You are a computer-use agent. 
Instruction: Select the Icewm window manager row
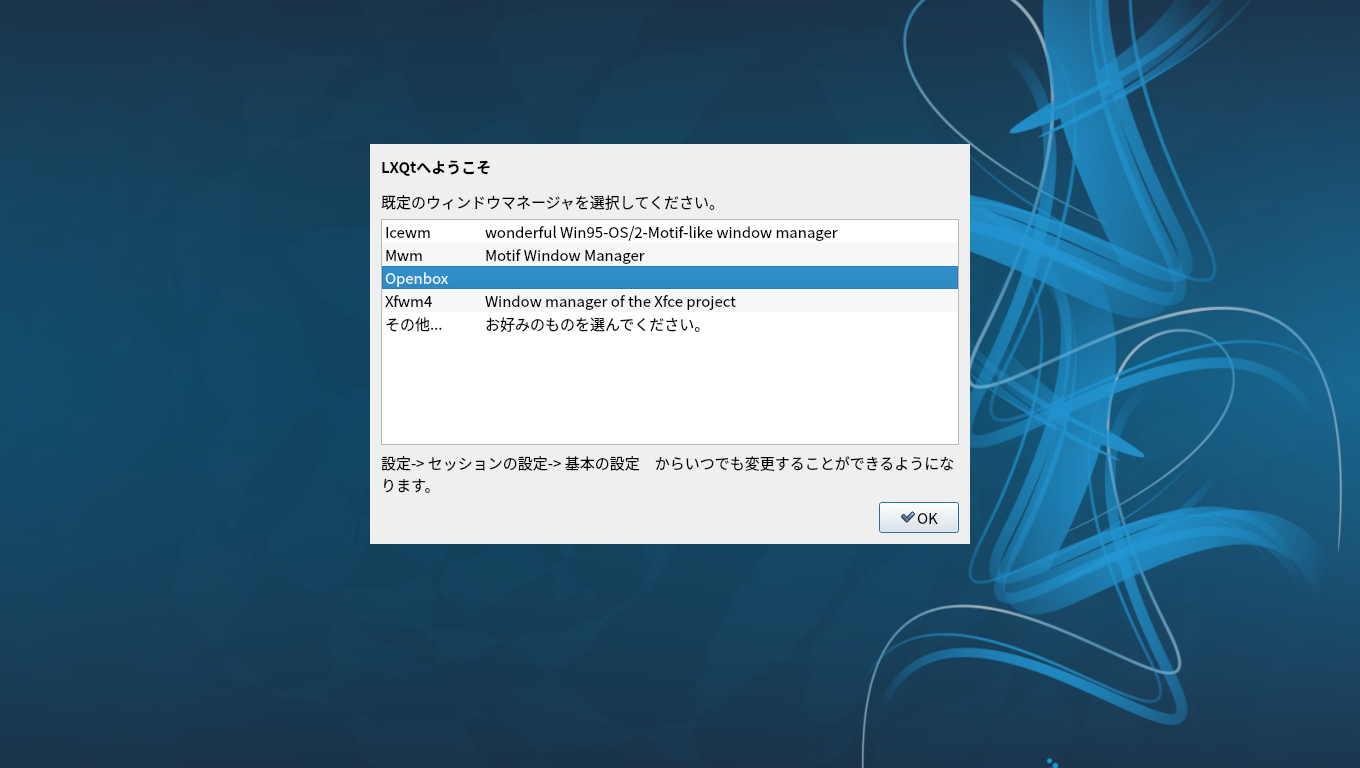tap(670, 232)
